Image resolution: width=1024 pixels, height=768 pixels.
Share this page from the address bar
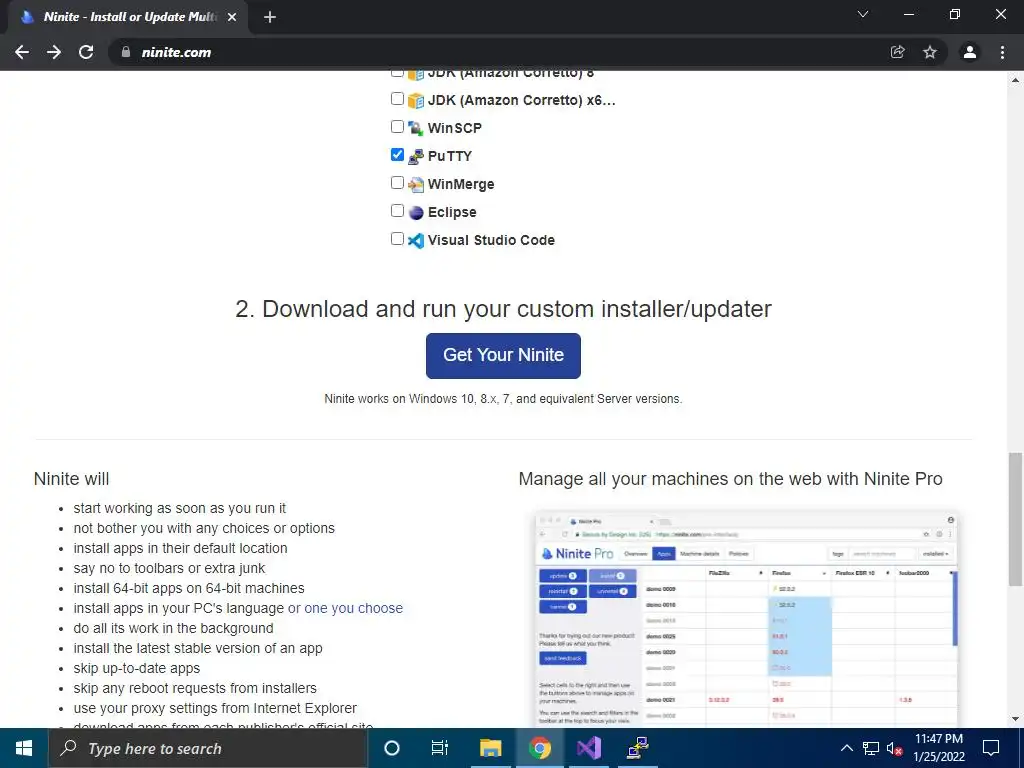898,52
